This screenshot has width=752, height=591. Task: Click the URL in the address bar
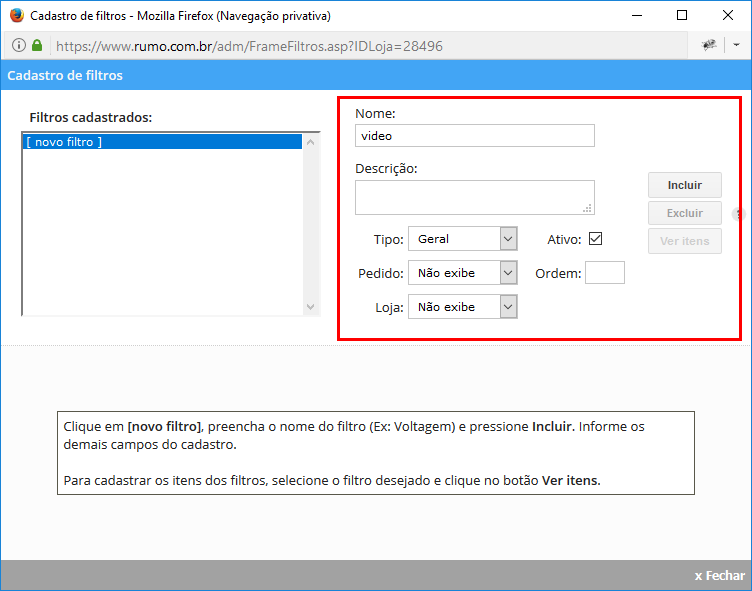[x=249, y=46]
